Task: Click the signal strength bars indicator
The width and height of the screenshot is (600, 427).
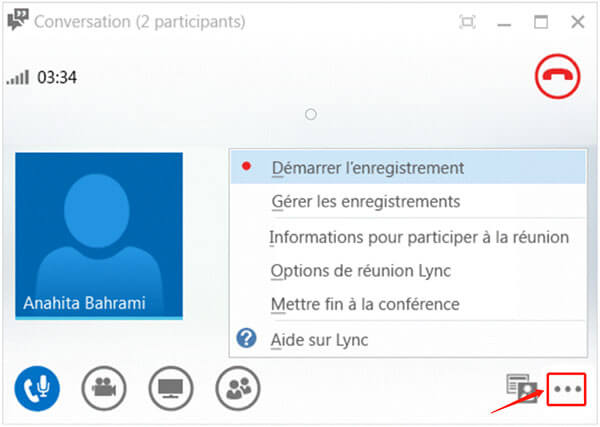Action: click(x=17, y=77)
